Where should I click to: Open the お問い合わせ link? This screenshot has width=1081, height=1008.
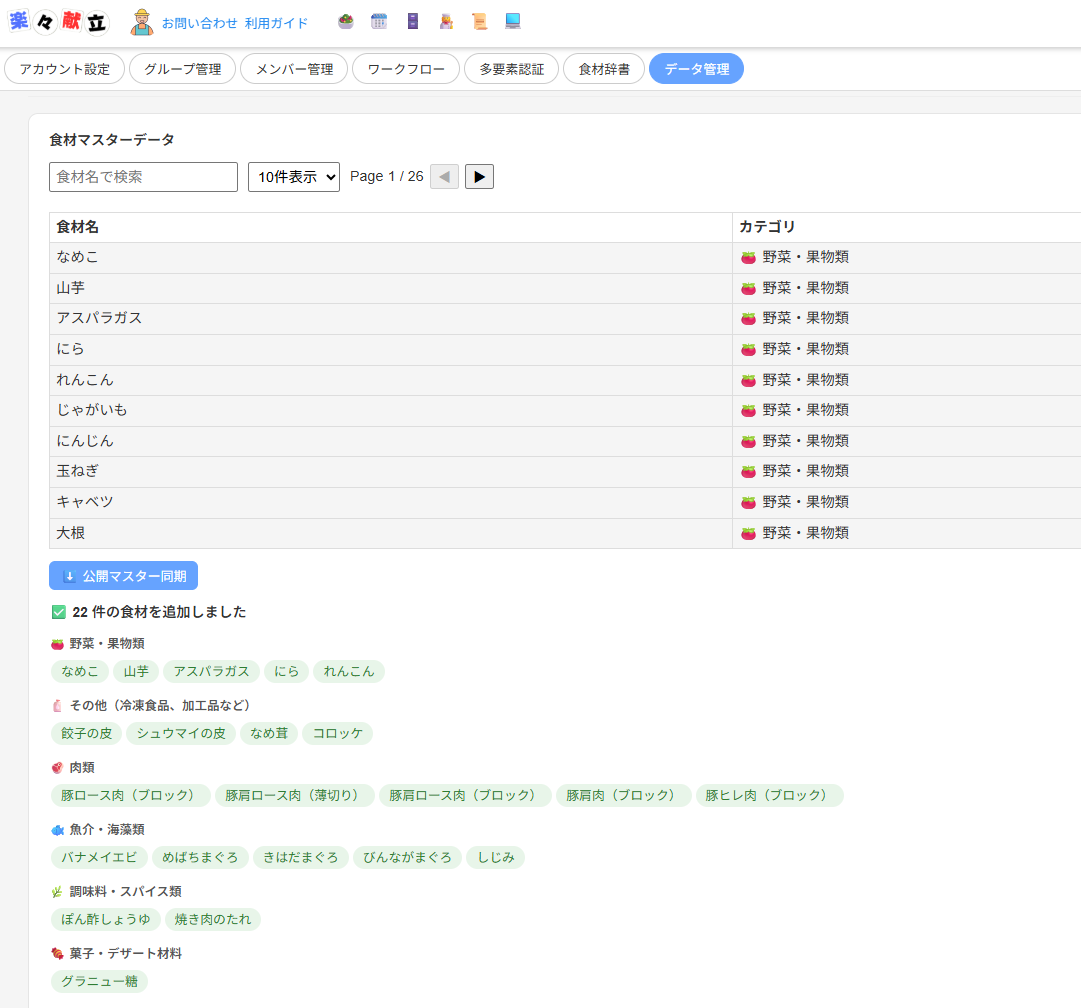pos(199,23)
